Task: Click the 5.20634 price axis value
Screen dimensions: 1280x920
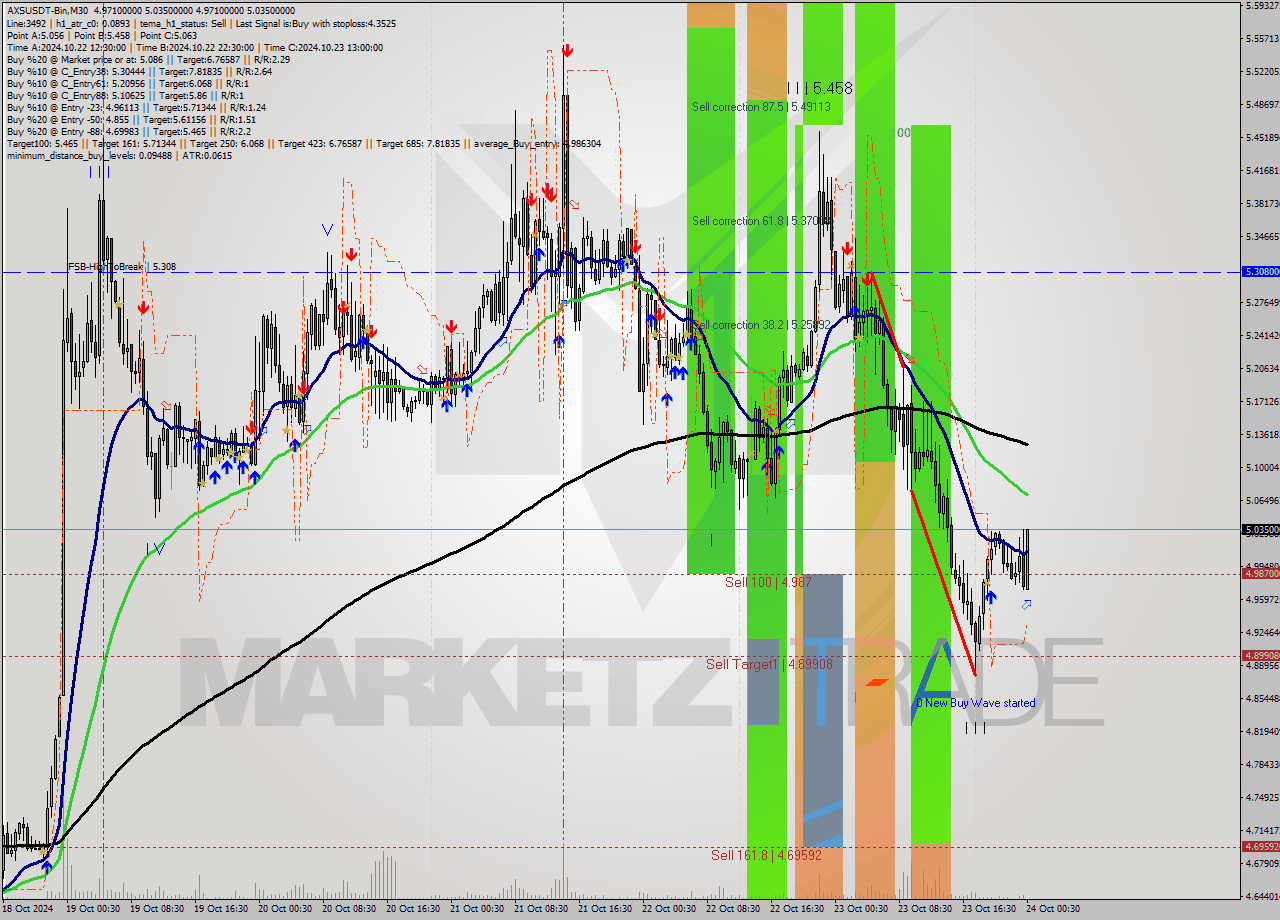Action: (x=1262, y=368)
